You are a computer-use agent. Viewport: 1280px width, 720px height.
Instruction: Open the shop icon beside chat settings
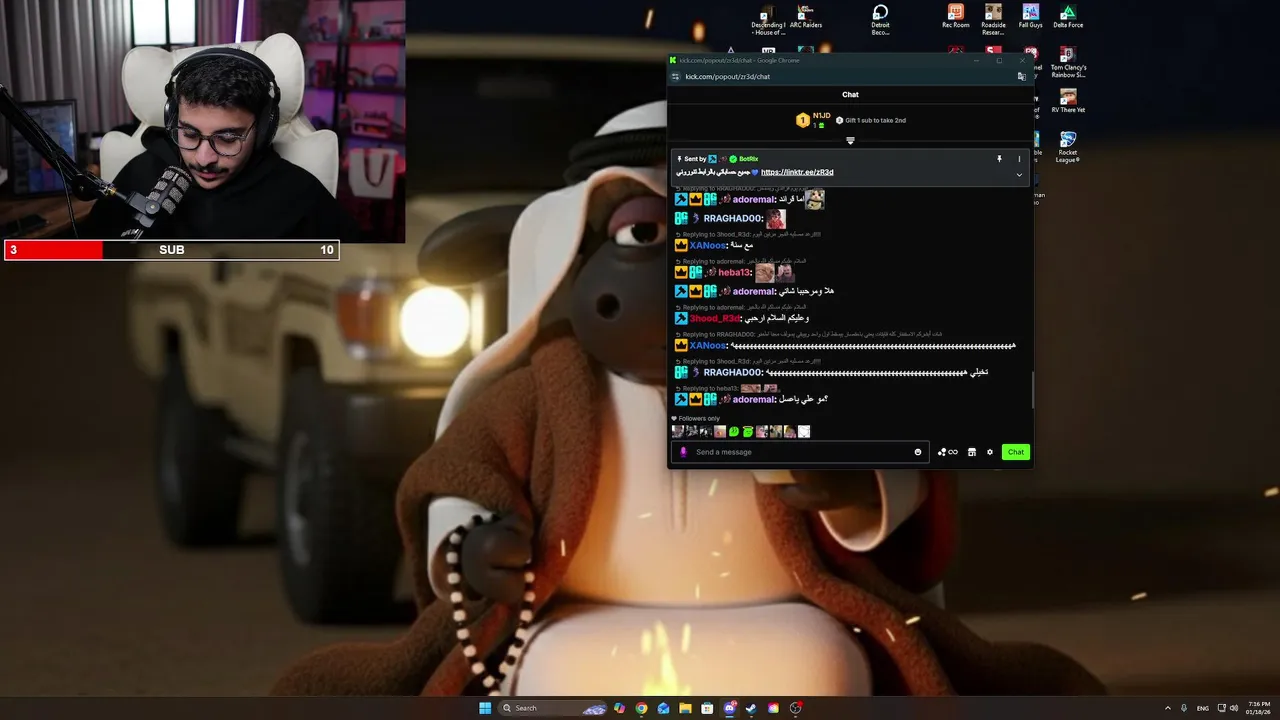point(971,452)
